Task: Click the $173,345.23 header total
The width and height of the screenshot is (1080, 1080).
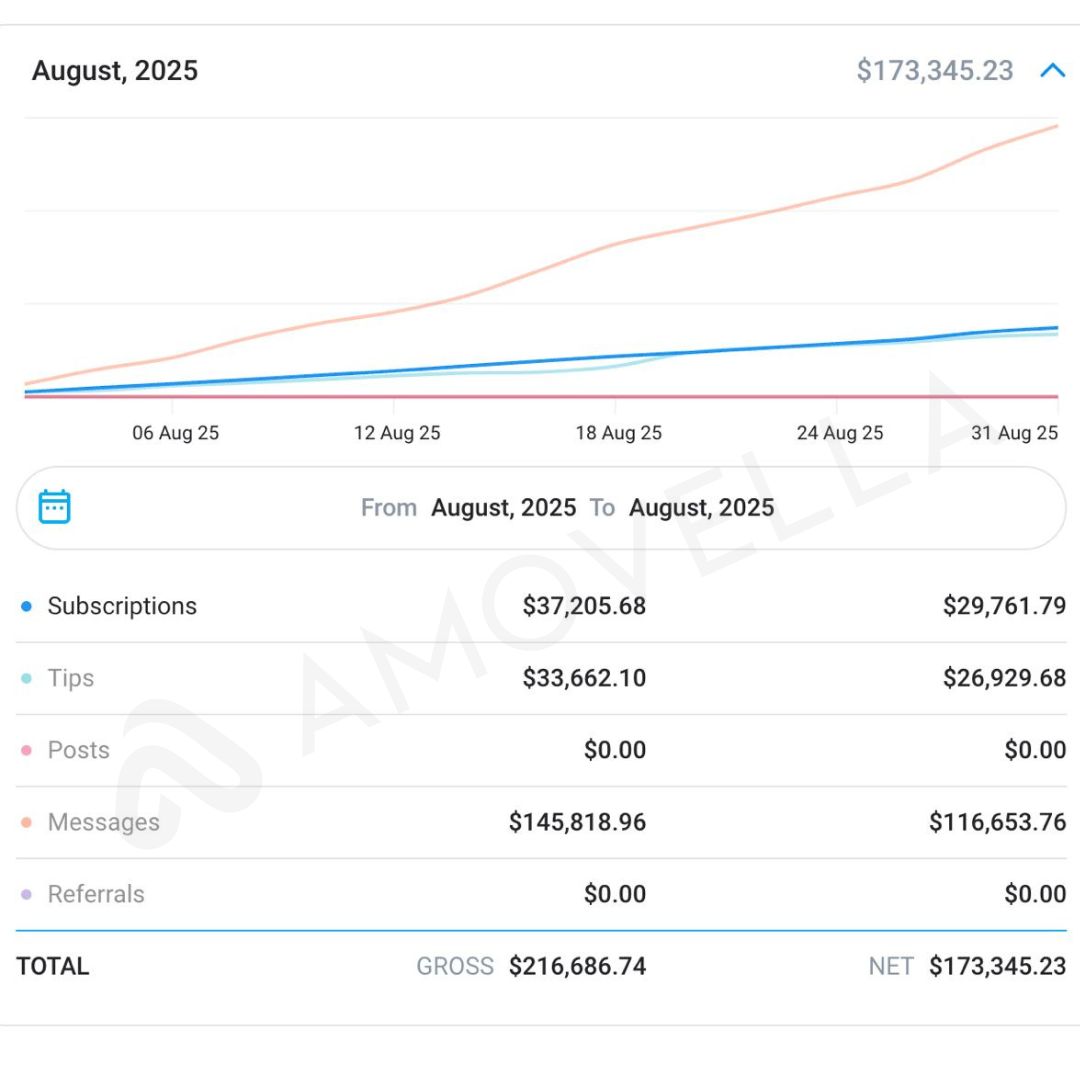Action: tap(935, 71)
